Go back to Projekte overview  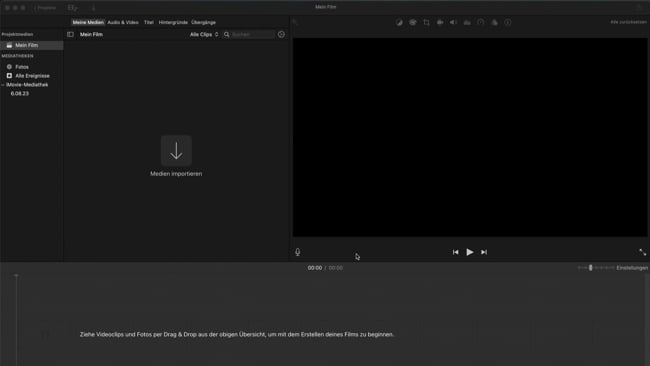coord(45,8)
